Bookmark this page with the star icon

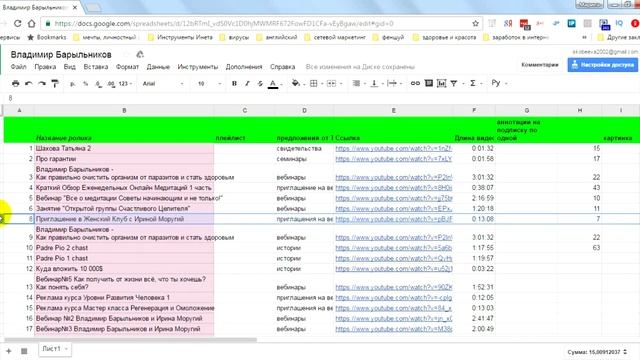pos(476,23)
